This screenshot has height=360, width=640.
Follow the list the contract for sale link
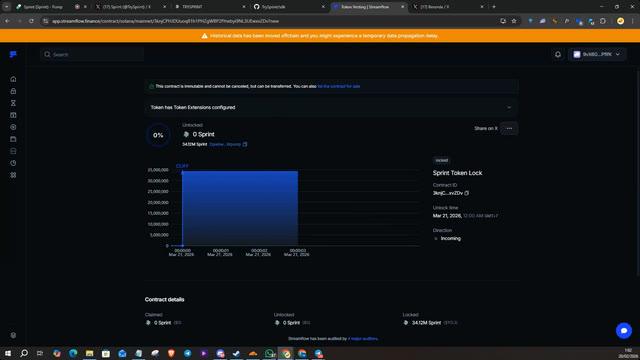[x=339, y=86]
